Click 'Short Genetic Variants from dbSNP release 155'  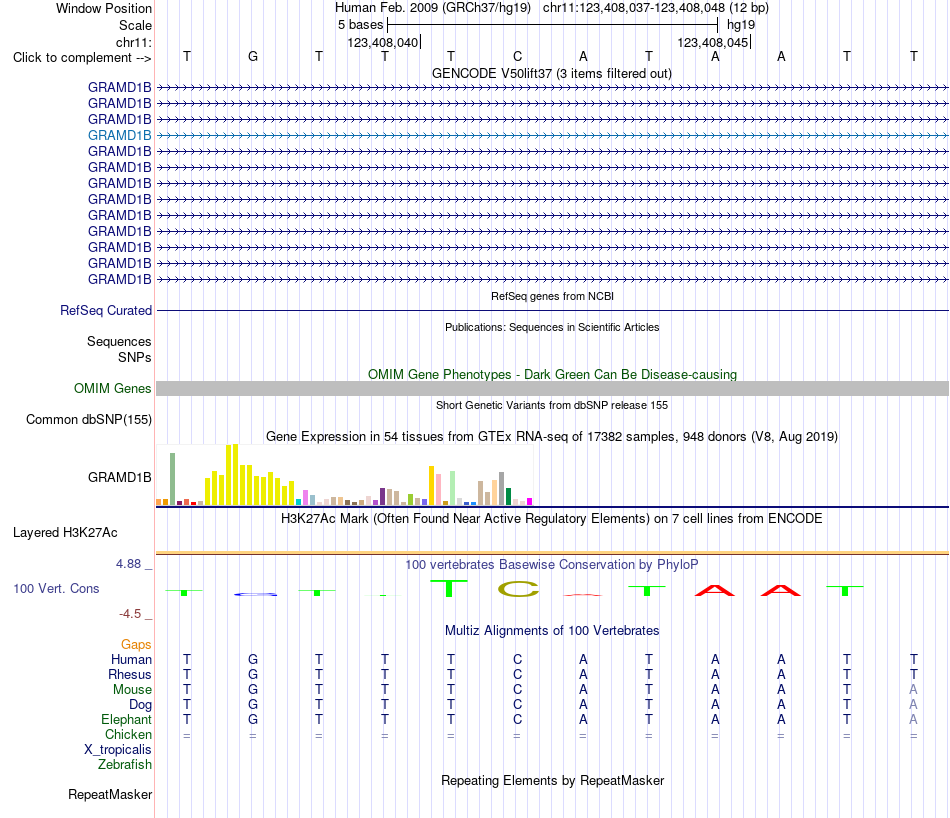coord(552,405)
